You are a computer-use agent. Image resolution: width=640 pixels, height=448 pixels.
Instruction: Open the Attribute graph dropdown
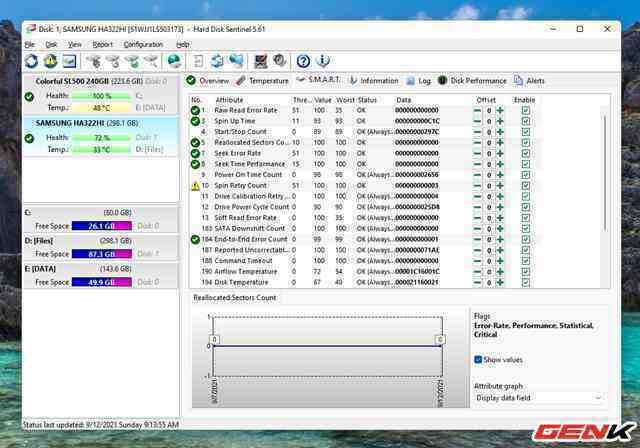(538, 398)
